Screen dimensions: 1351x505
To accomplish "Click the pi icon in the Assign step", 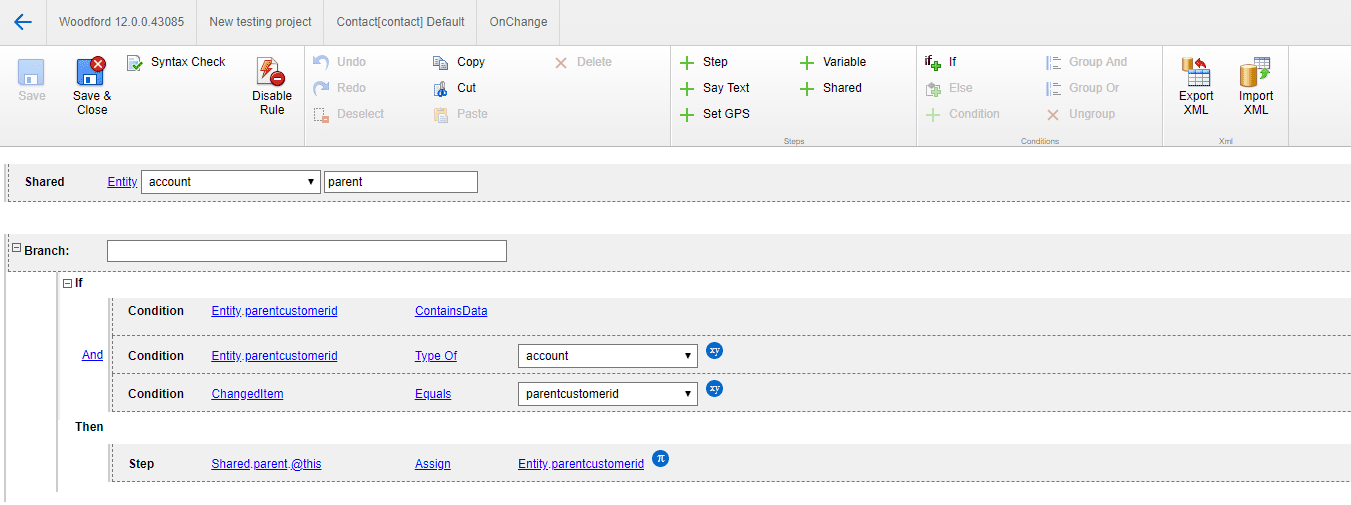I will pos(660,458).
